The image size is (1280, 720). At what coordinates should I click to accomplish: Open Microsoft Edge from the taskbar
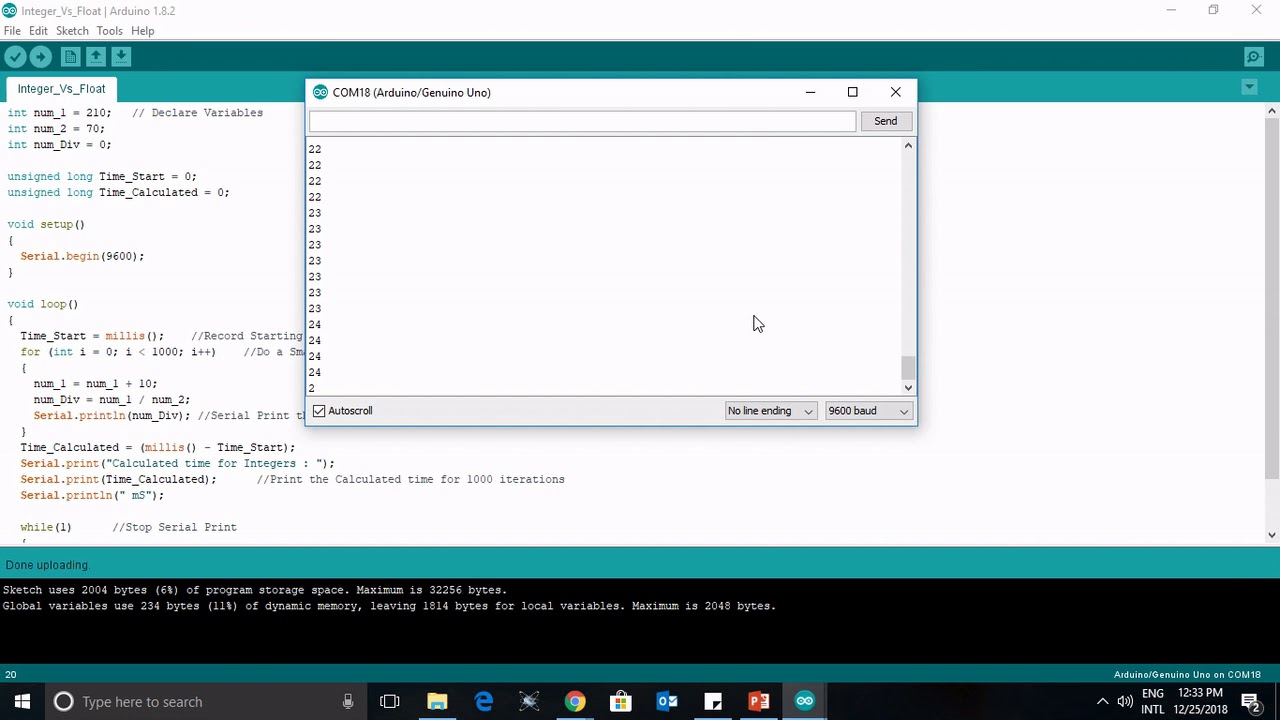coord(483,701)
